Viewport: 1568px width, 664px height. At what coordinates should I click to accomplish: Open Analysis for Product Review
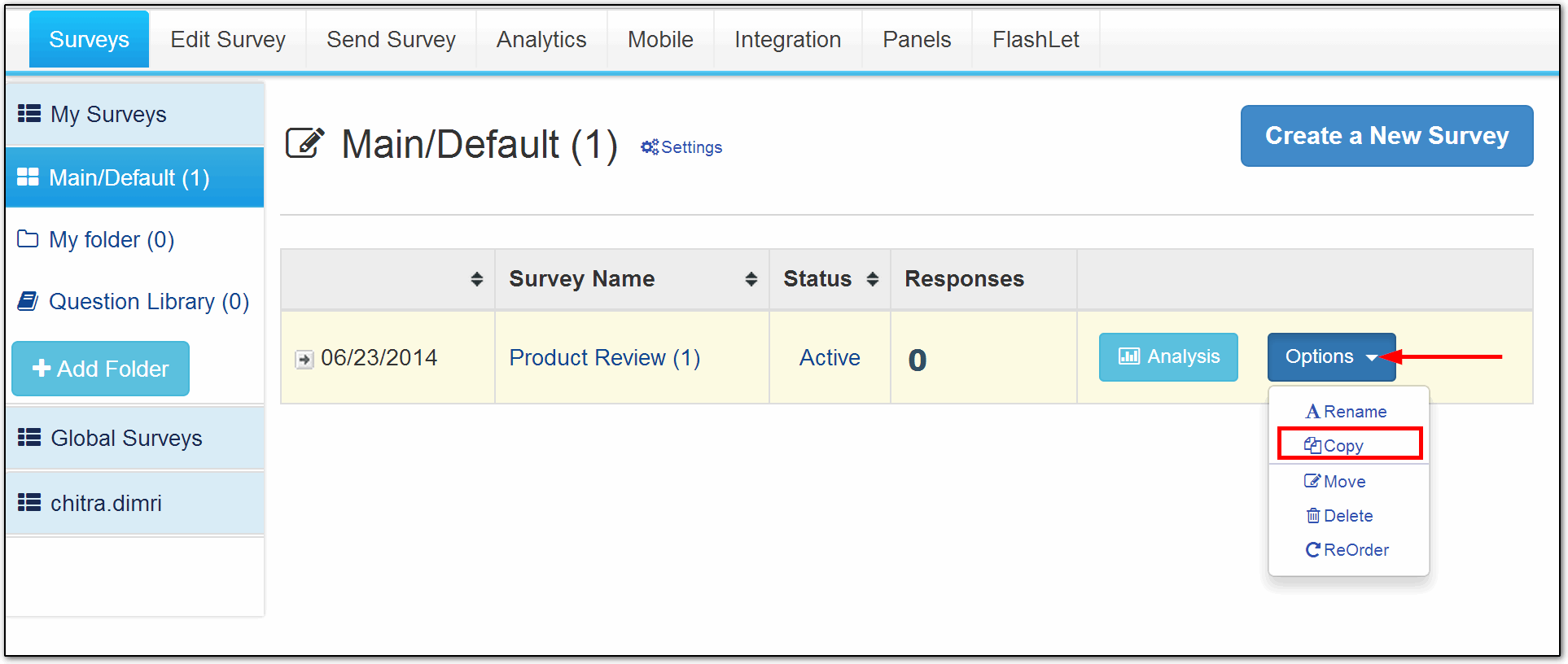tap(1168, 356)
